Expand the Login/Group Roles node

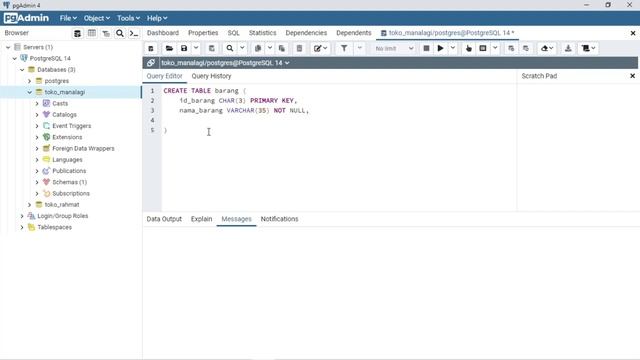click(22, 216)
